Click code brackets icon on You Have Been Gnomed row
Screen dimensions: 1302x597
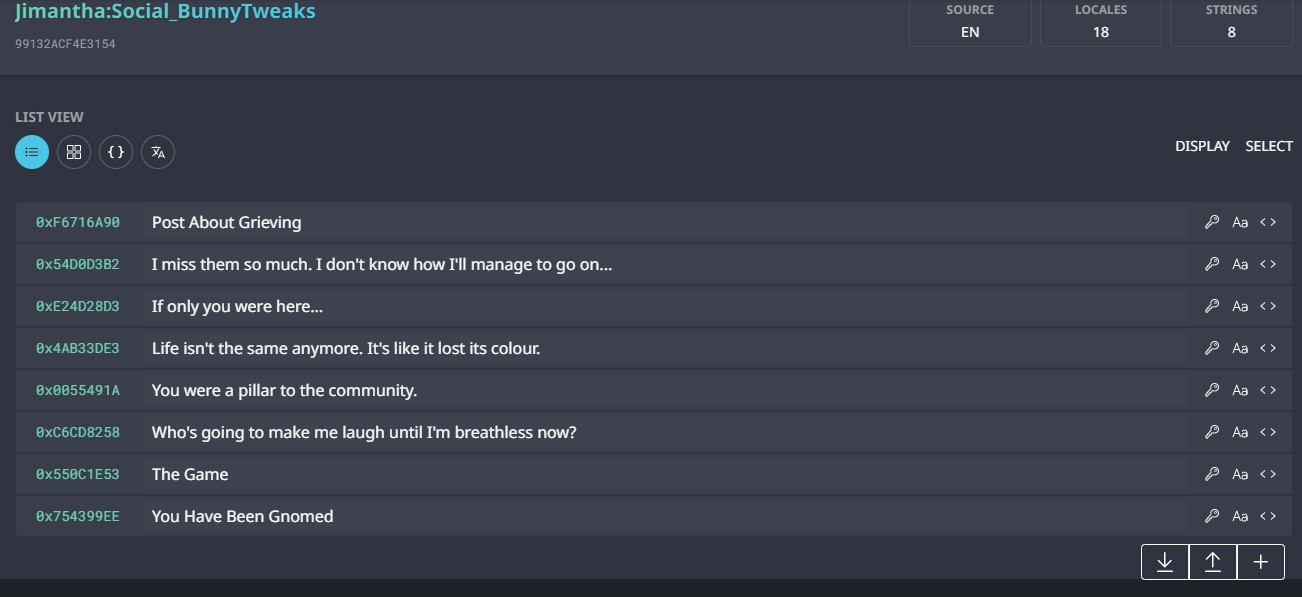[x=1268, y=516]
